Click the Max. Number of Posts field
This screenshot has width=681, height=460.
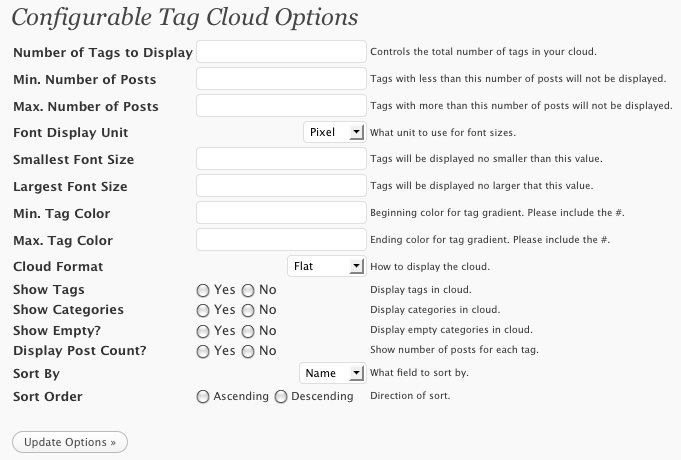coord(281,105)
